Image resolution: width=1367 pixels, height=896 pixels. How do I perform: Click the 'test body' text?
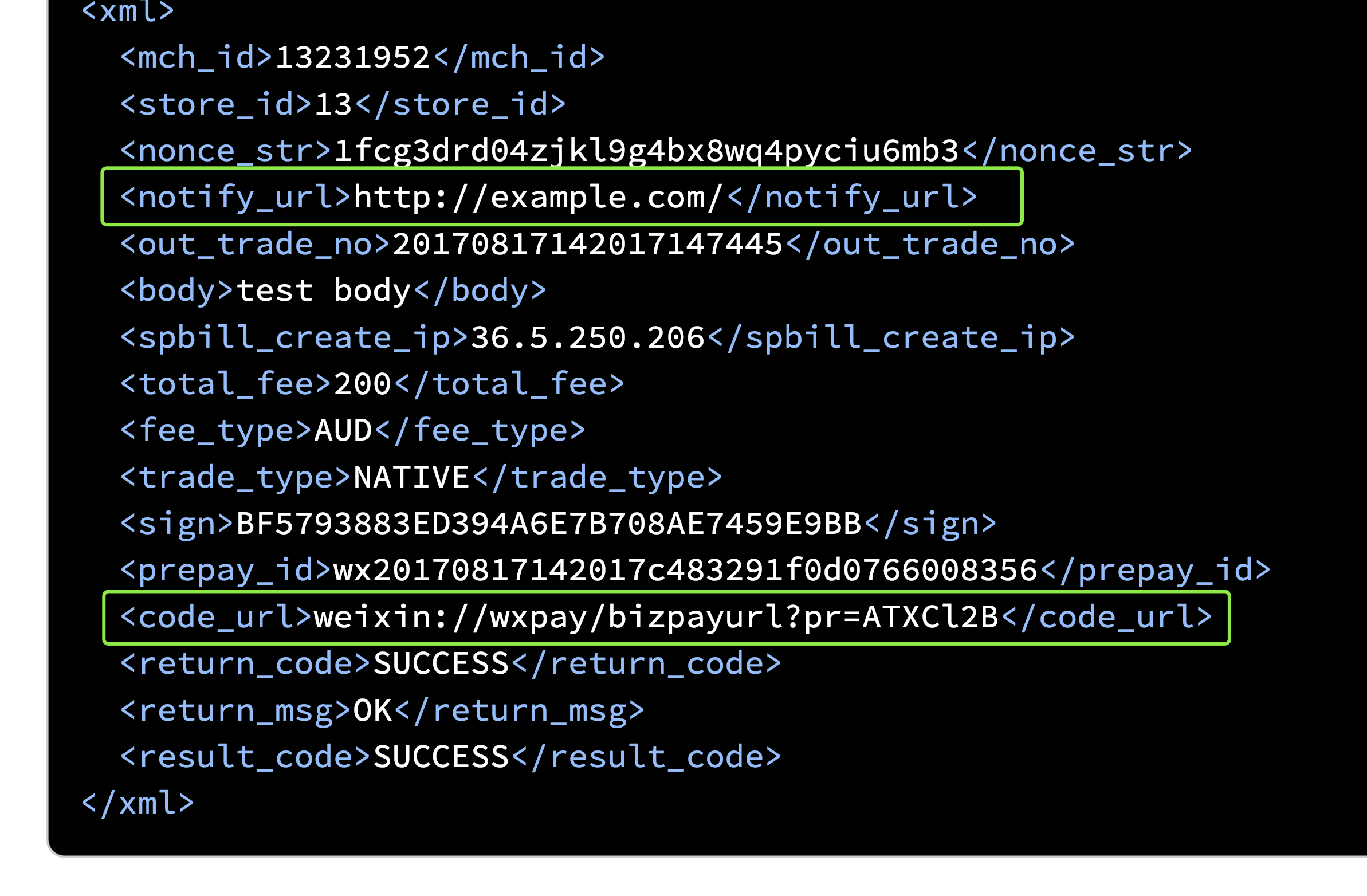point(324,290)
